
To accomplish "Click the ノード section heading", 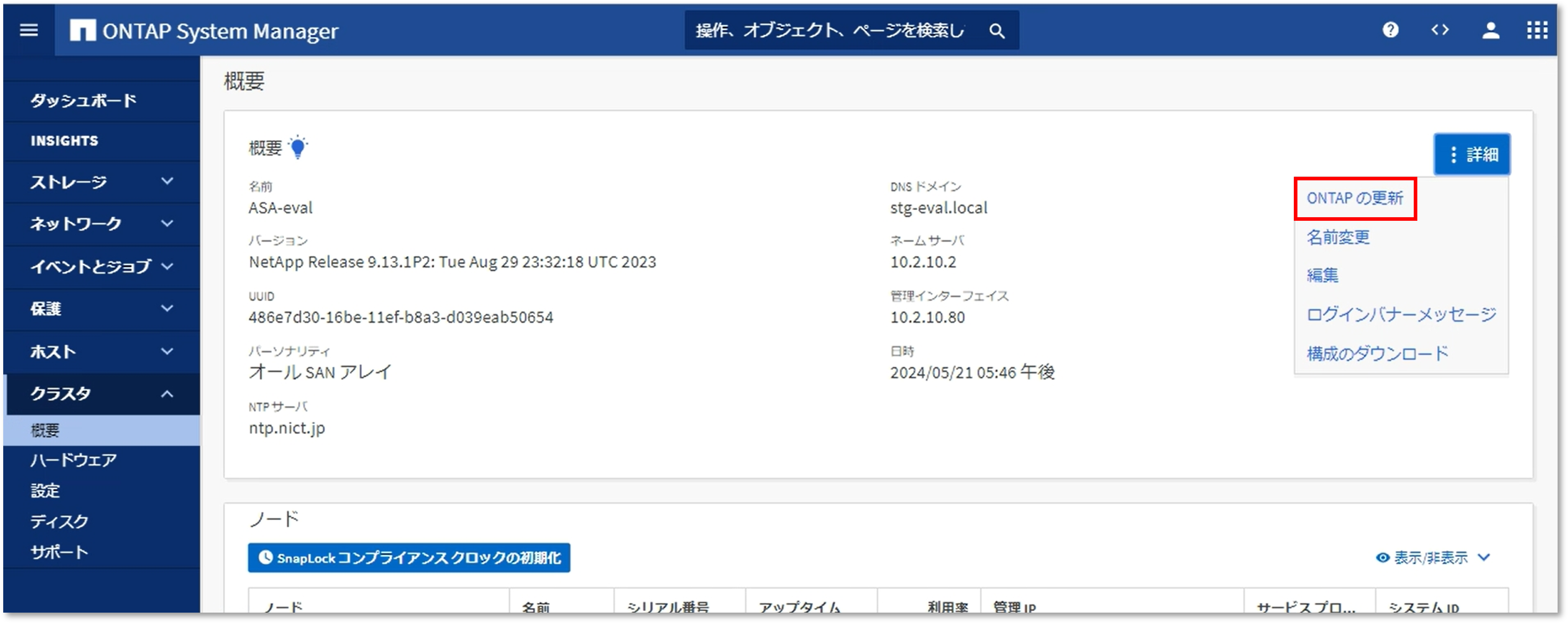I will pos(274,519).
